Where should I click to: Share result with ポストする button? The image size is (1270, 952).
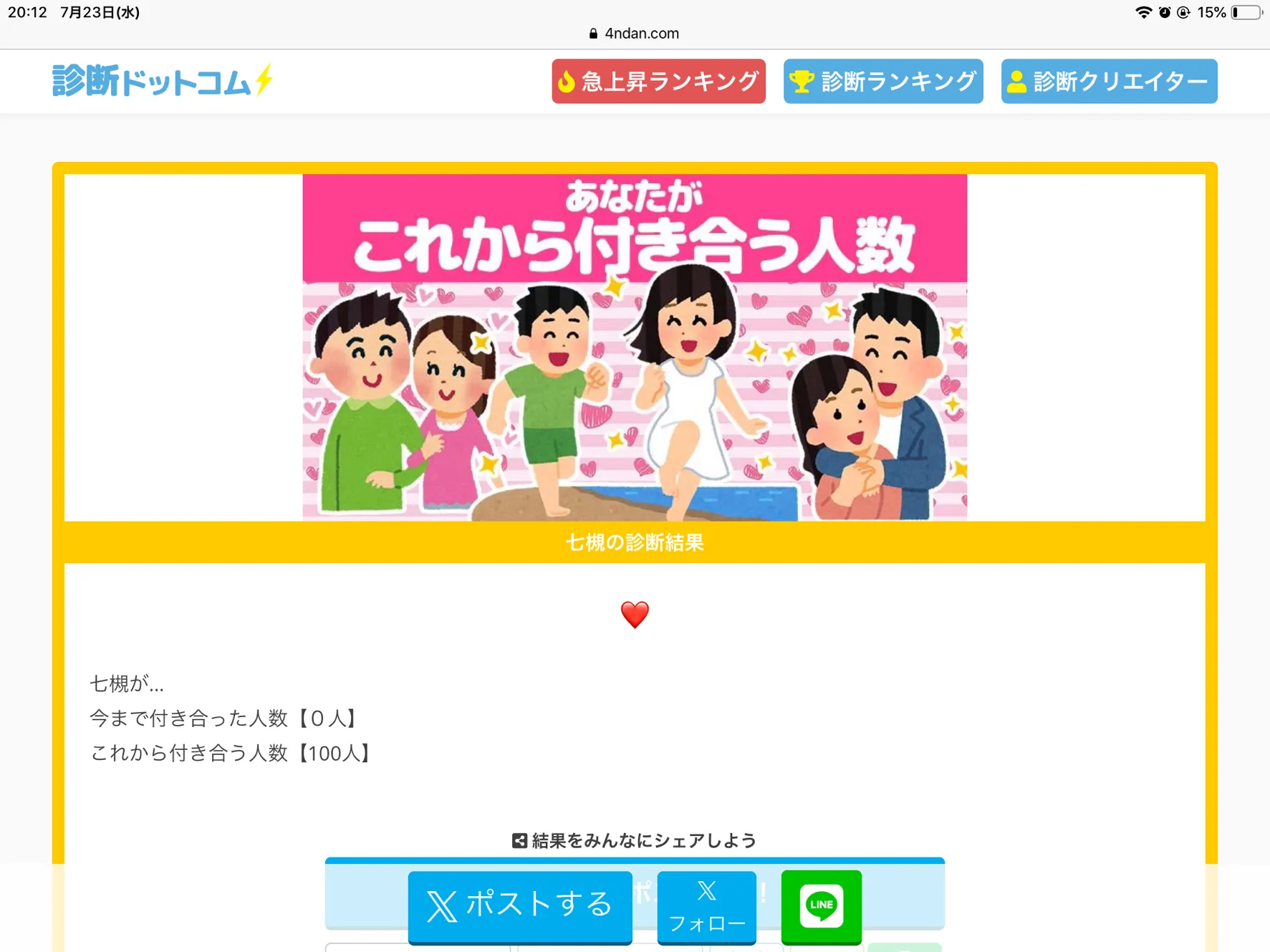pos(520,906)
